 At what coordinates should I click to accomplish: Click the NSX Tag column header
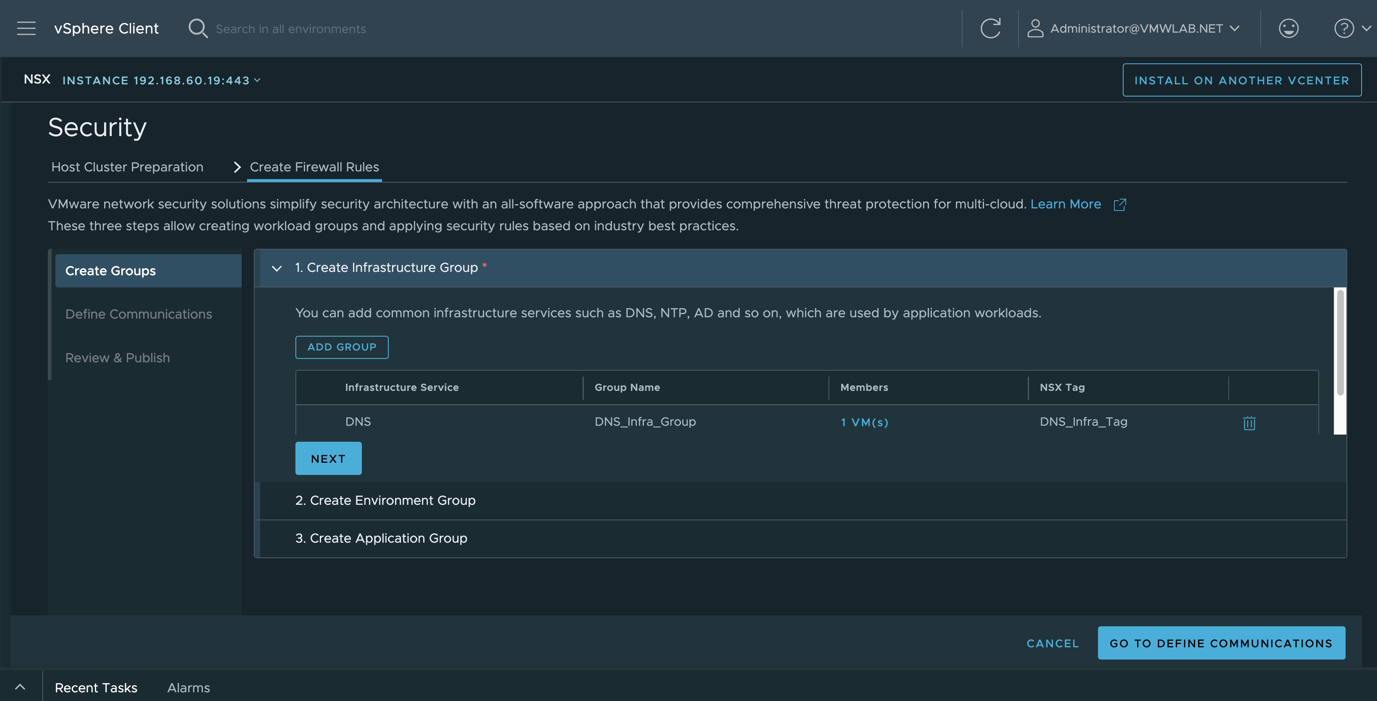click(1062, 387)
